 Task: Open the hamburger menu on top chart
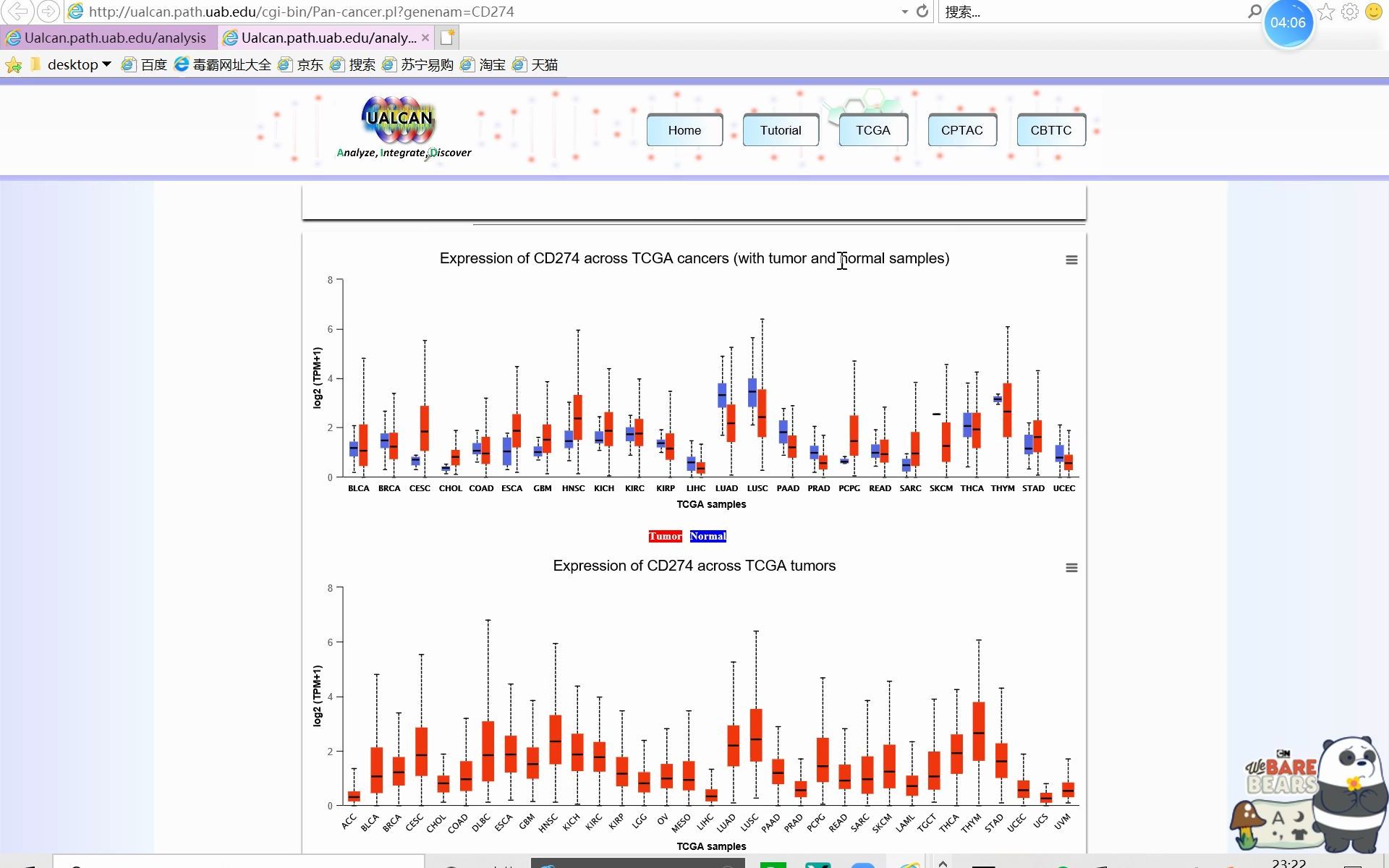(1072, 260)
